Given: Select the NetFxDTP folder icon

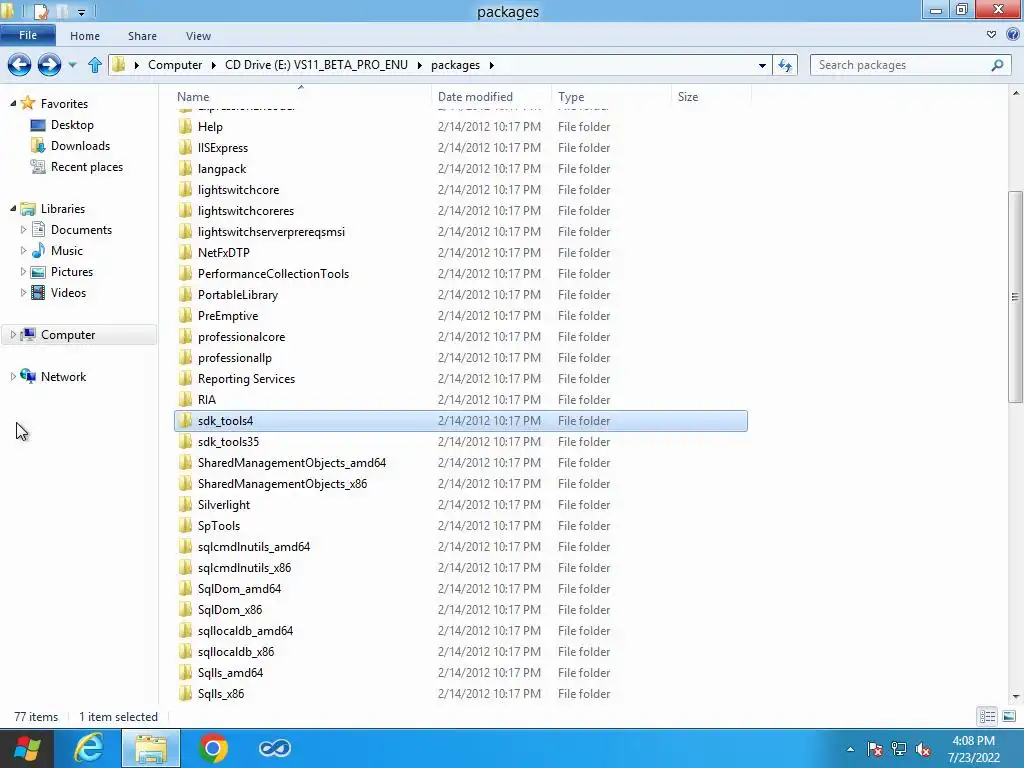Looking at the screenshot, I should click(x=185, y=253).
